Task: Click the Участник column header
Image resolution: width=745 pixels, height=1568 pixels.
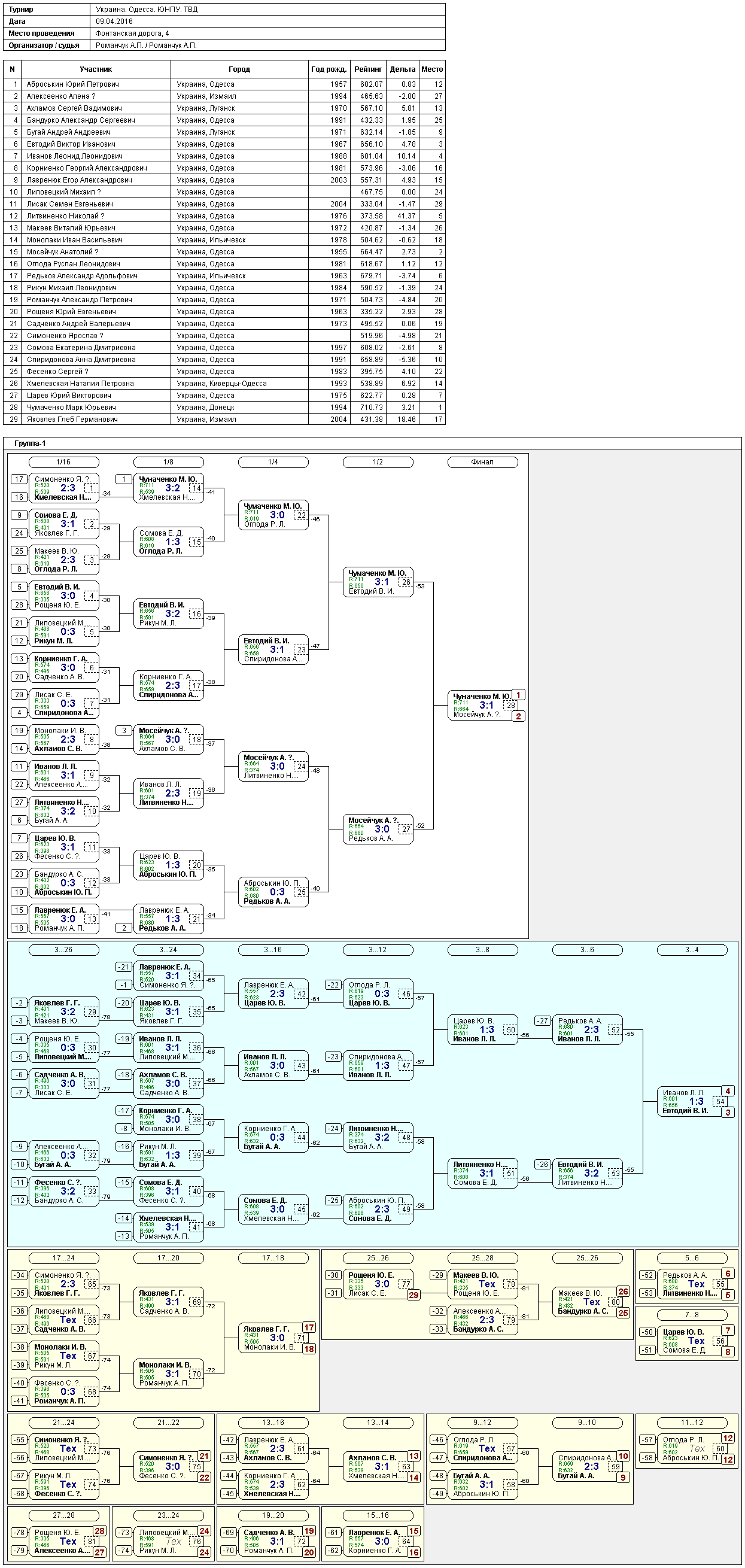Action: point(96,69)
